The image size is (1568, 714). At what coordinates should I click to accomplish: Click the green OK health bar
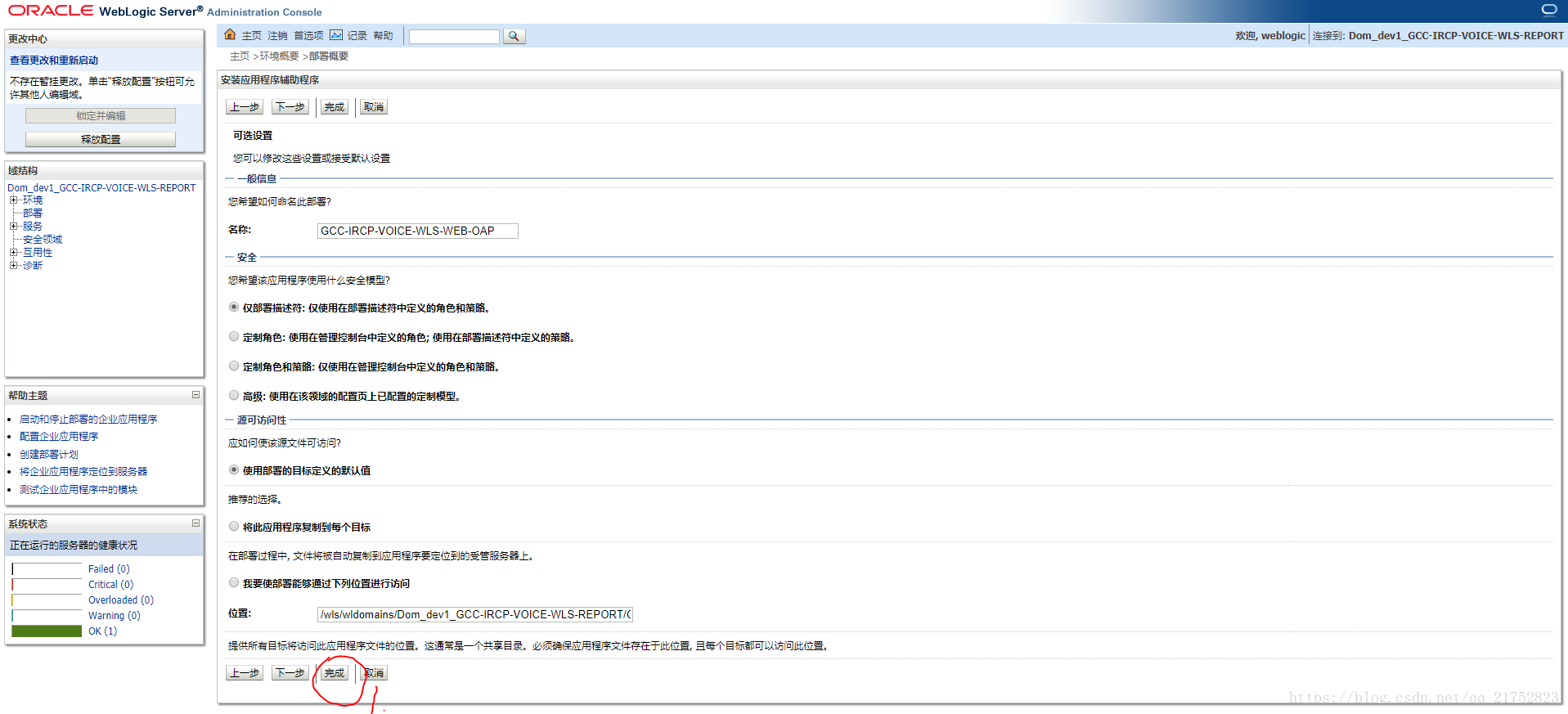tap(47, 631)
